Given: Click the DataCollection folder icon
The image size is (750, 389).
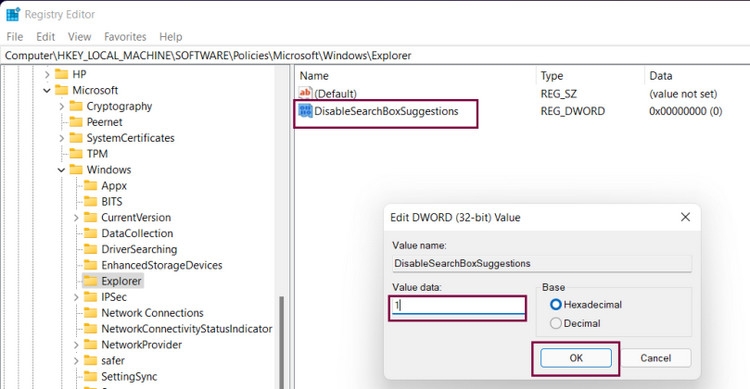Looking at the screenshot, I should click(90, 233).
